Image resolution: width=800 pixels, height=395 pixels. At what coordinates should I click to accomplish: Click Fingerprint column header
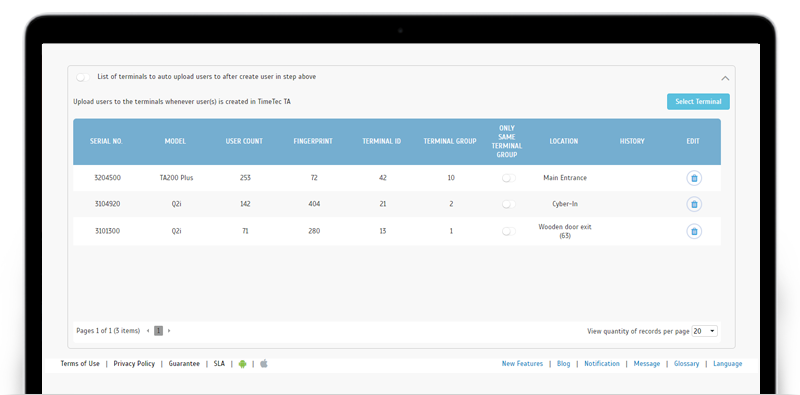(313, 141)
